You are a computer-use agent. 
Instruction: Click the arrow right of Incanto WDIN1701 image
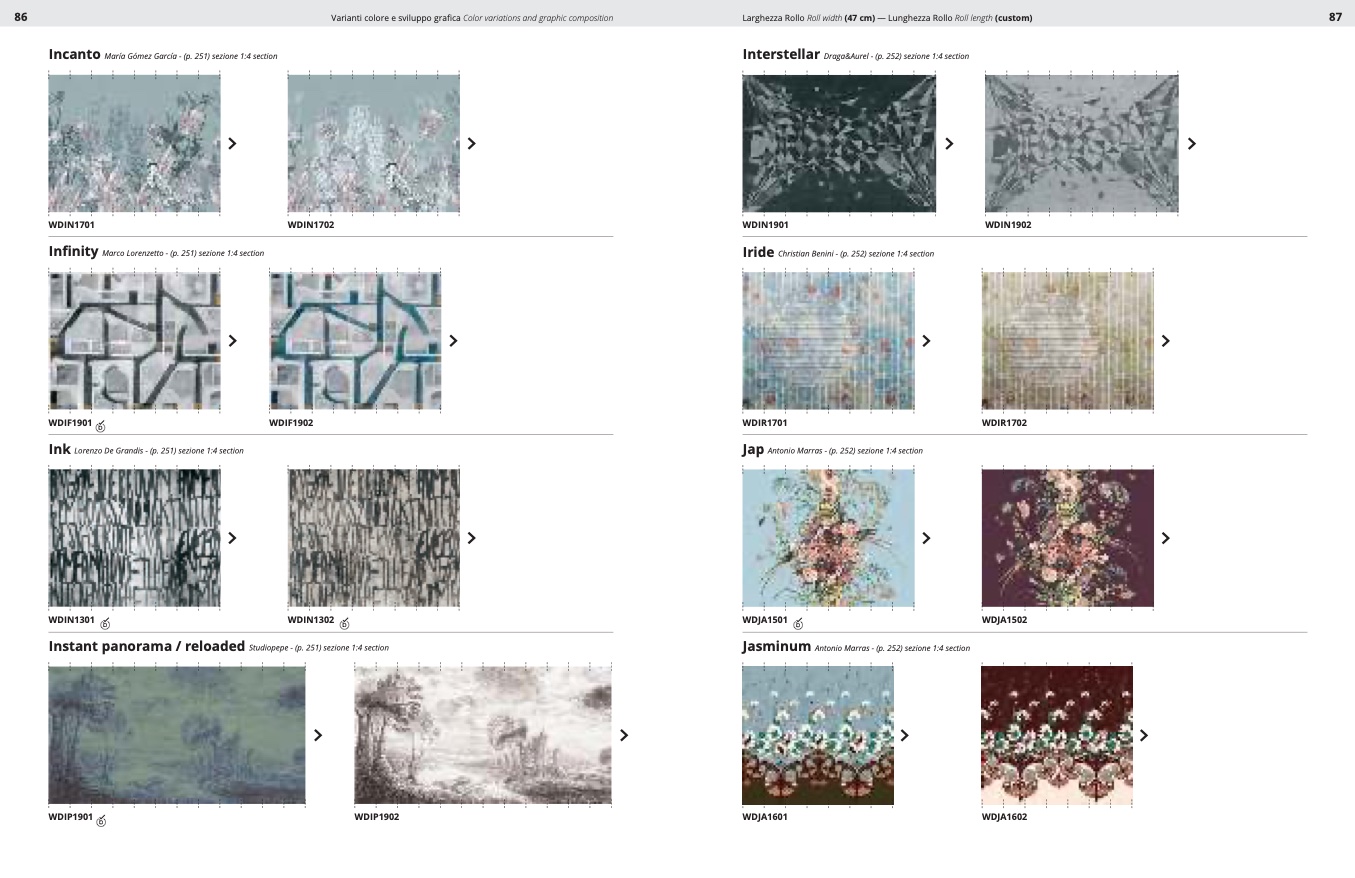[232, 143]
